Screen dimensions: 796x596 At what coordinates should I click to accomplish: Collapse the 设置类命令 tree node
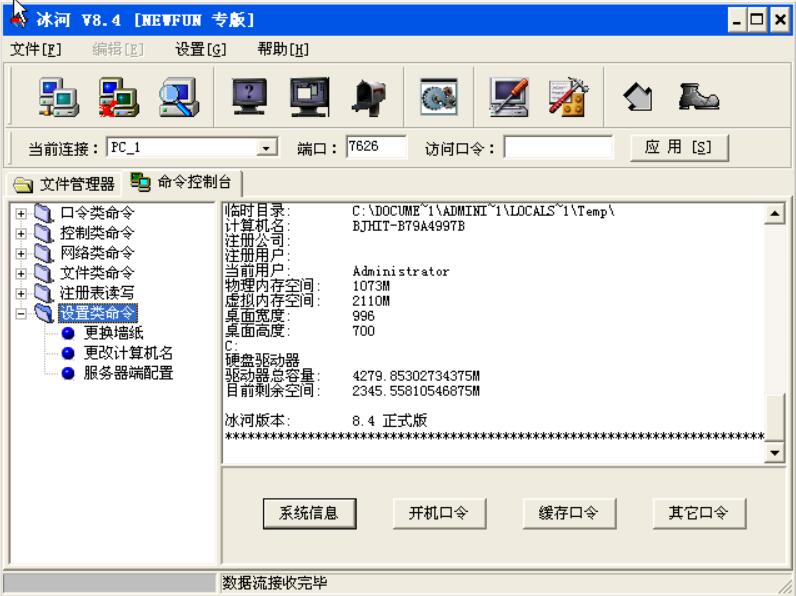[x=21, y=314]
